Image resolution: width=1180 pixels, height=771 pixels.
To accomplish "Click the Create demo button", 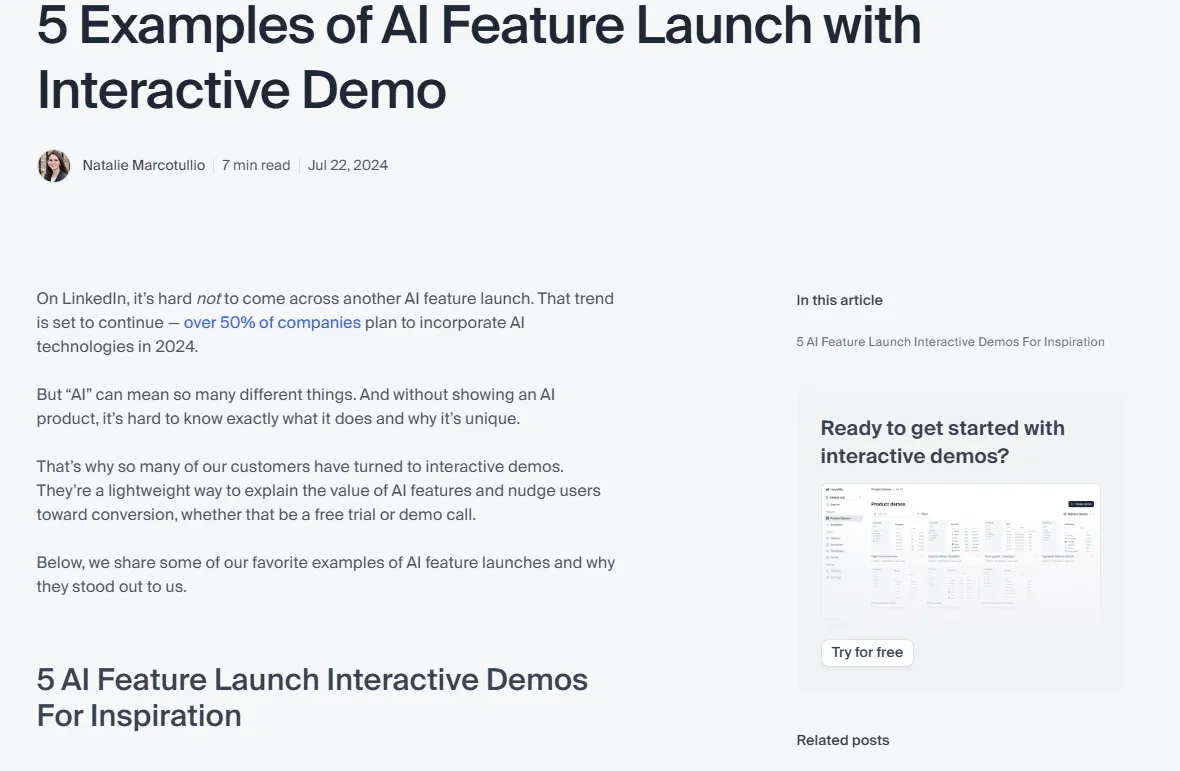I will 1080,504.
